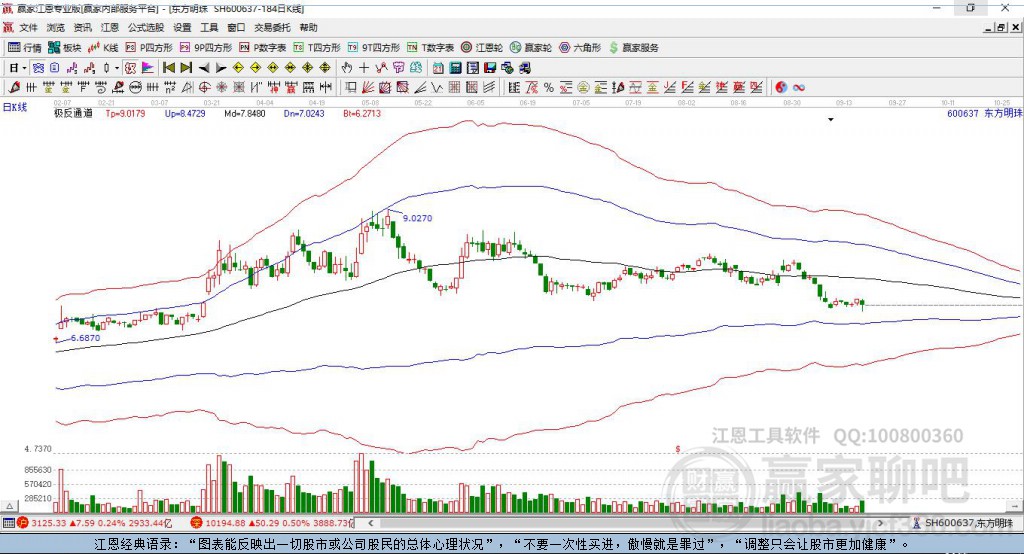Screen dimensions: 1024x554
Task: Select the Gann fan lines tool
Action: [x=368, y=88]
